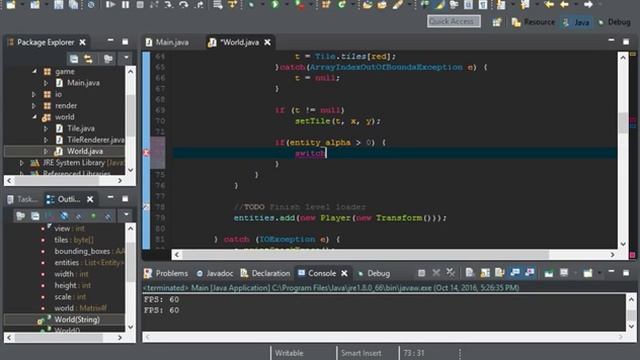
Task: Collapse the world package node
Action: pyautogui.click(x=34, y=117)
